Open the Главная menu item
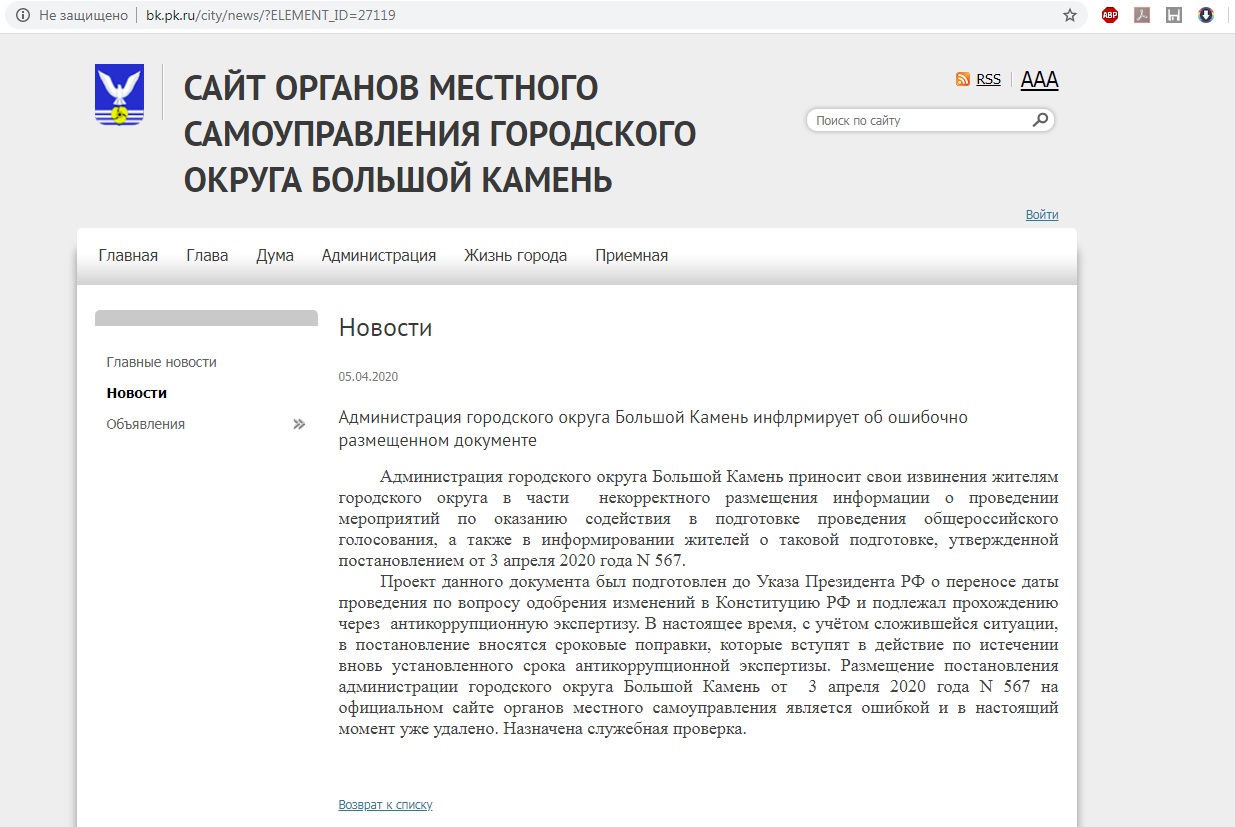The width and height of the screenshot is (1235, 827). tap(128, 255)
